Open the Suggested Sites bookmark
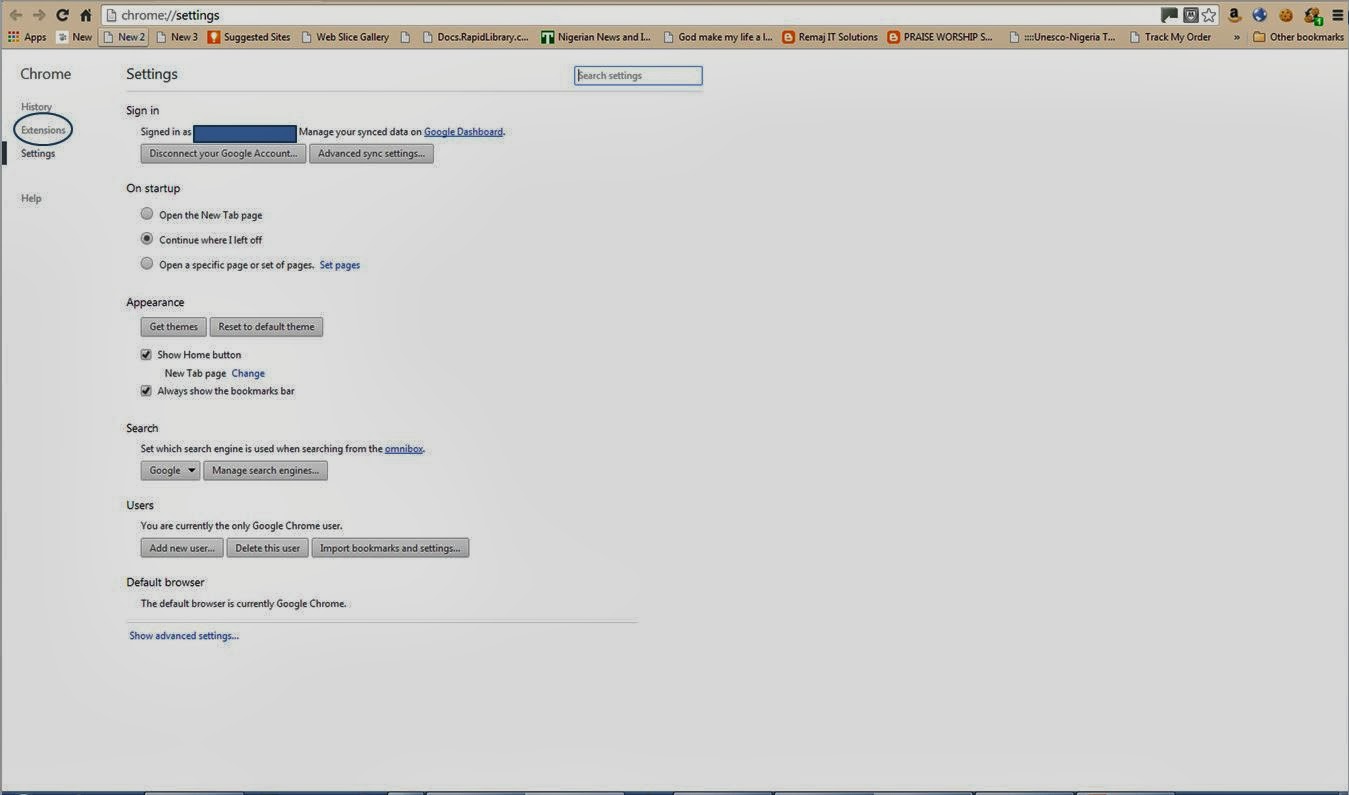 pyautogui.click(x=249, y=37)
